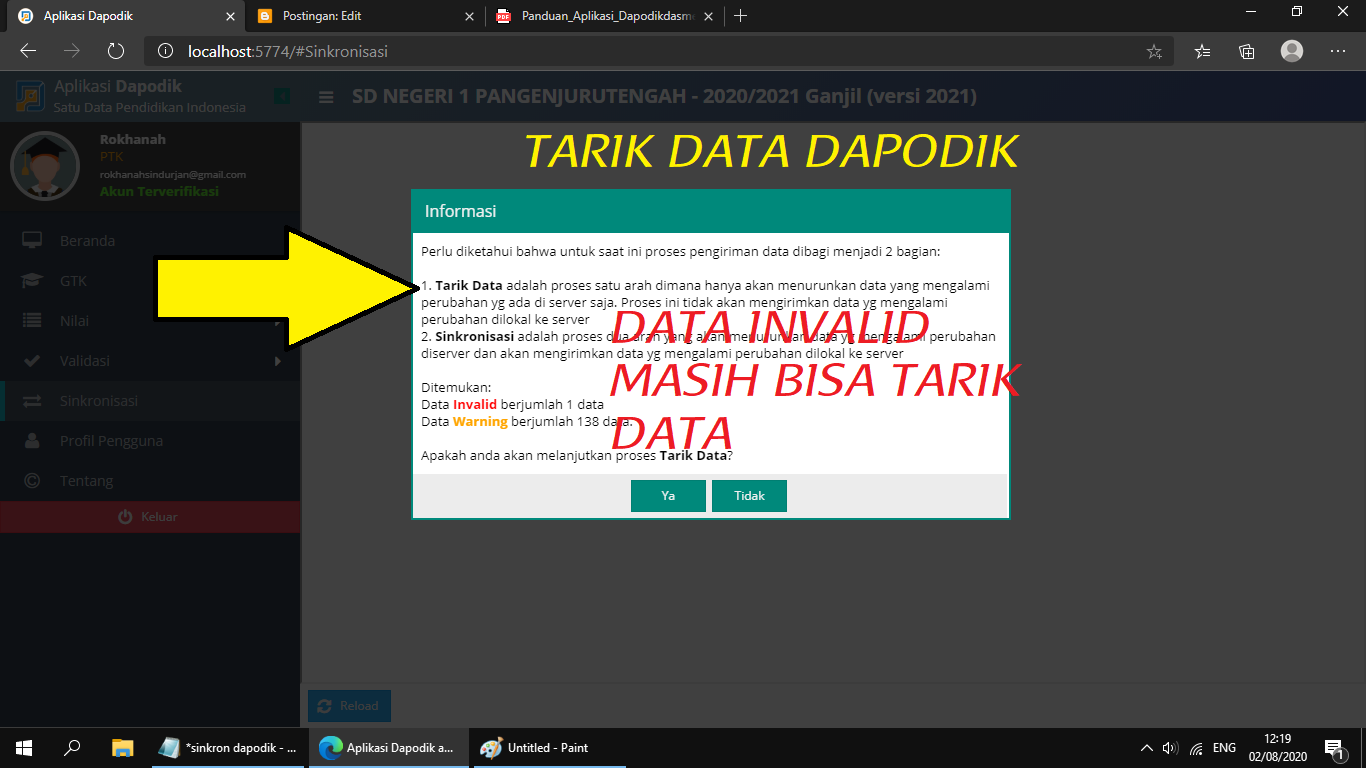1366x768 pixels.
Task: Click the Tentang copyright icon
Action: coord(31,480)
